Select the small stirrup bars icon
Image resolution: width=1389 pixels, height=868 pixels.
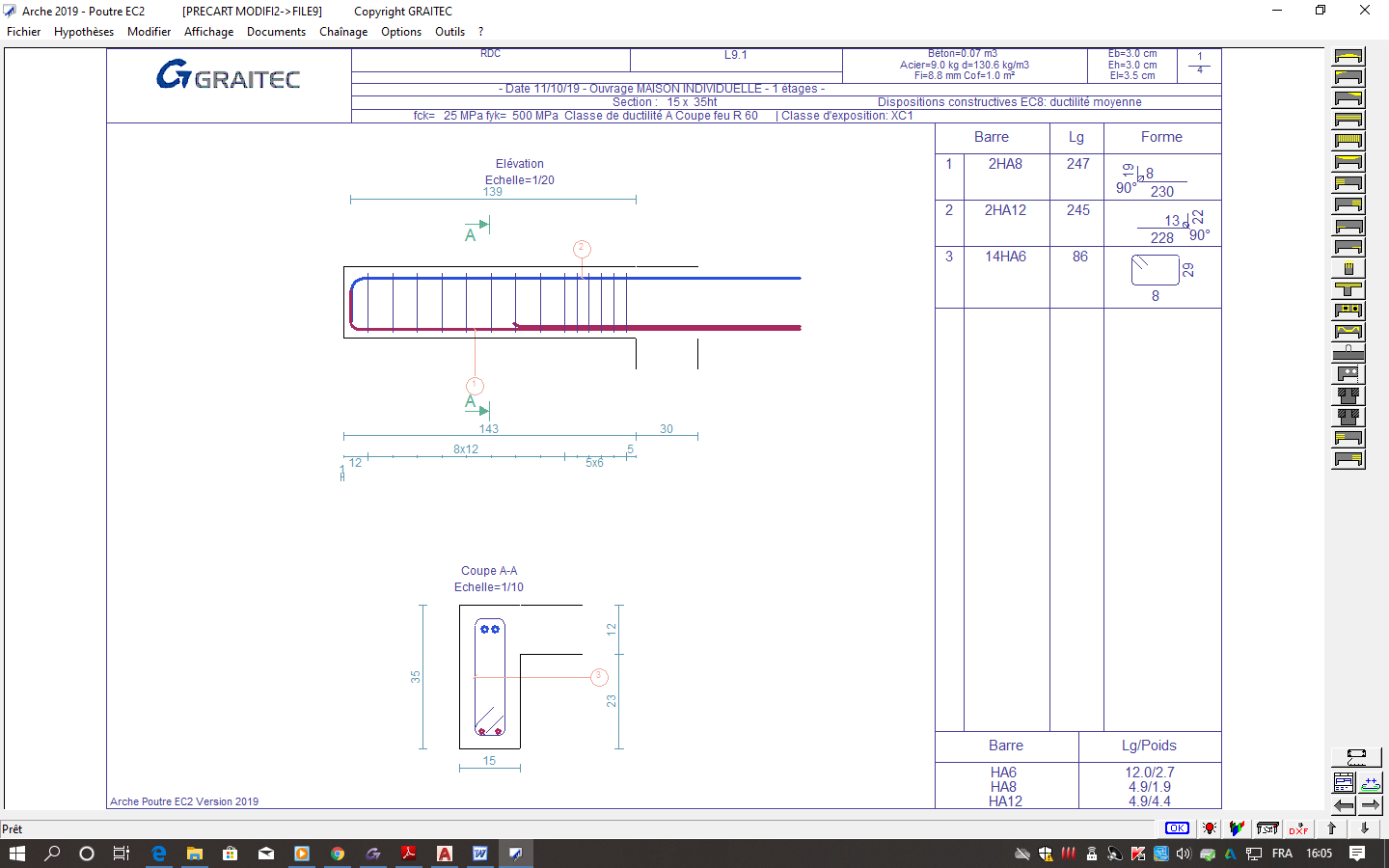1348,268
